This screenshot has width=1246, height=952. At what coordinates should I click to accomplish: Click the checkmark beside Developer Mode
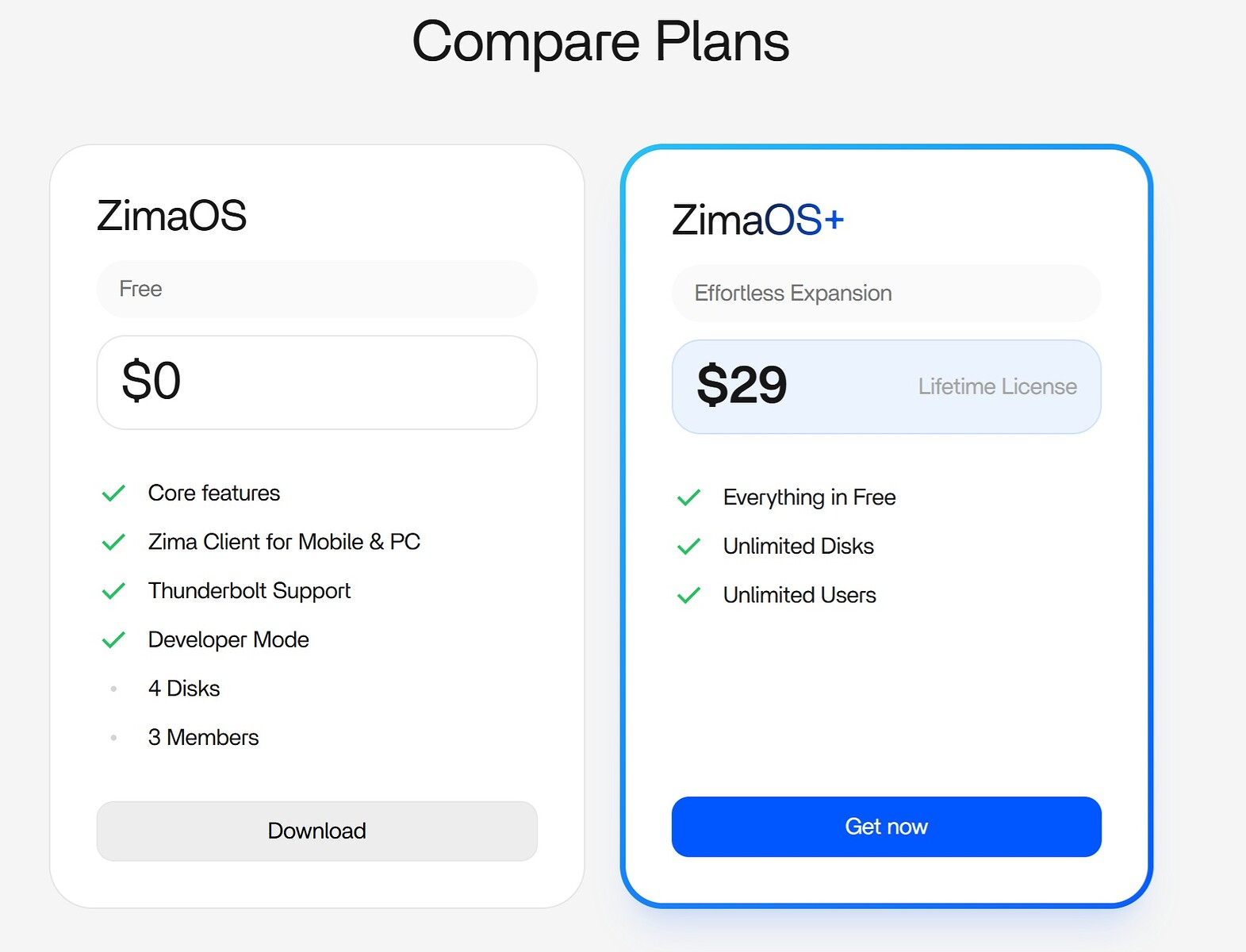(113, 639)
